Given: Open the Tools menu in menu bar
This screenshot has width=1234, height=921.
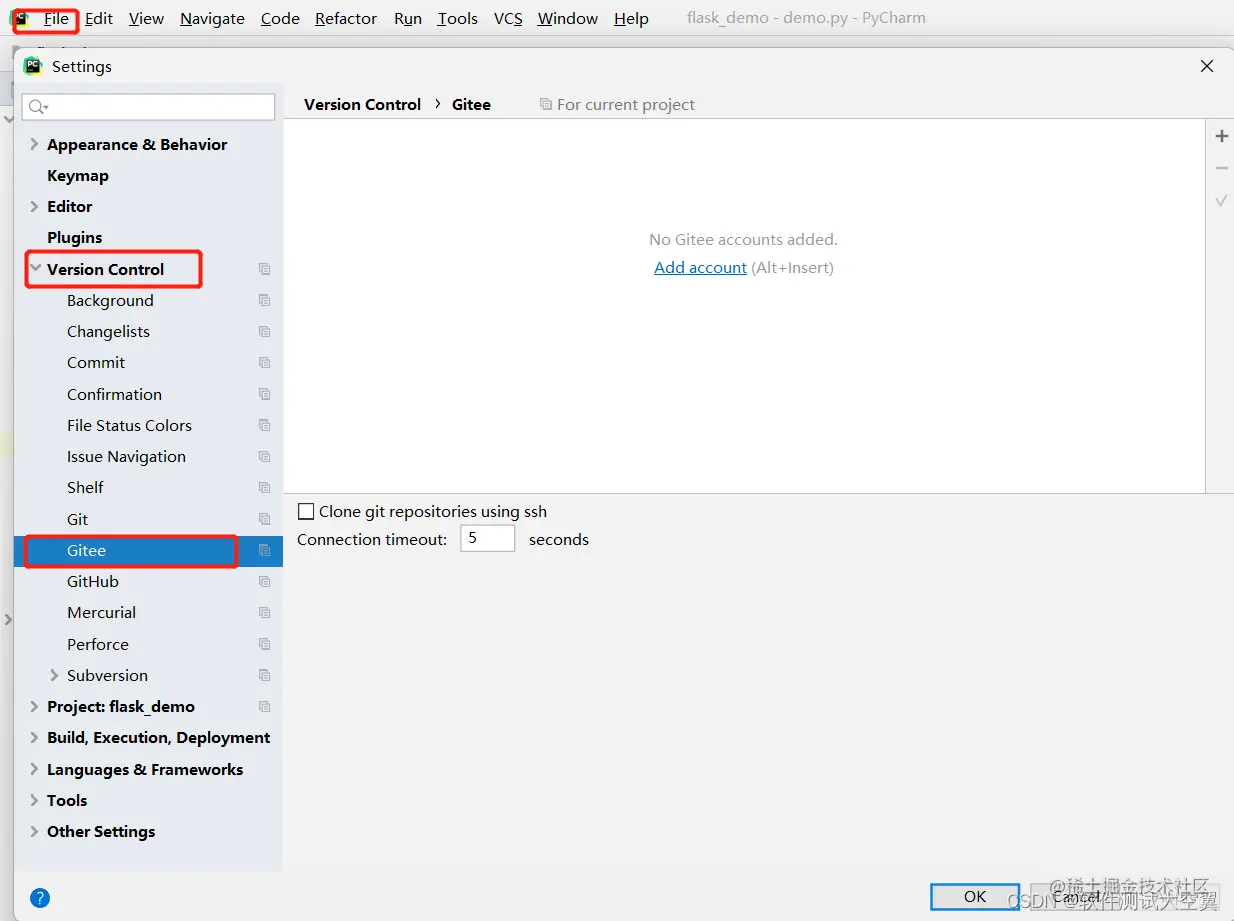Looking at the screenshot, I should tap(457, 18).
